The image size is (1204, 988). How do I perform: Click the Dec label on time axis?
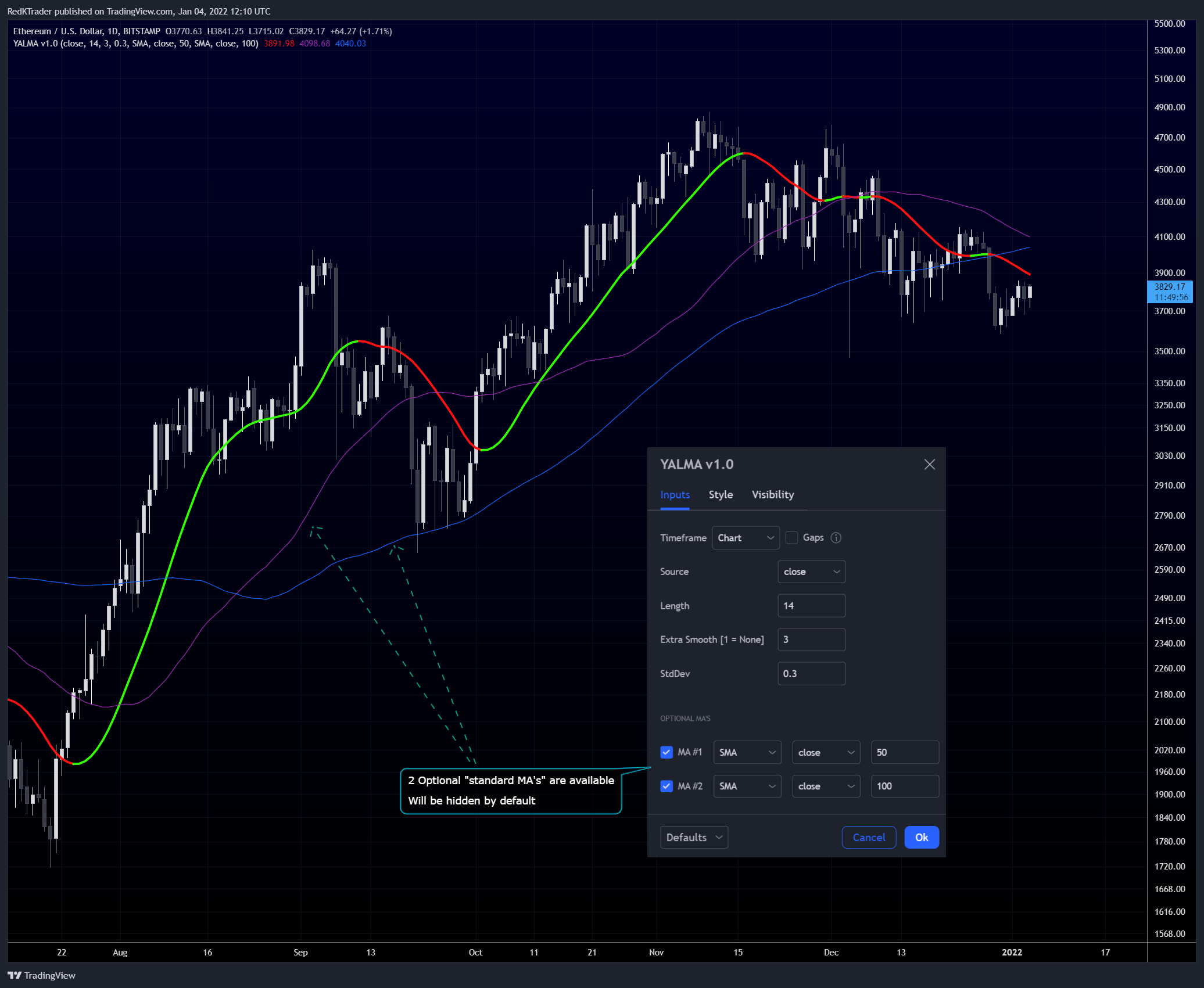coord(831,952)
